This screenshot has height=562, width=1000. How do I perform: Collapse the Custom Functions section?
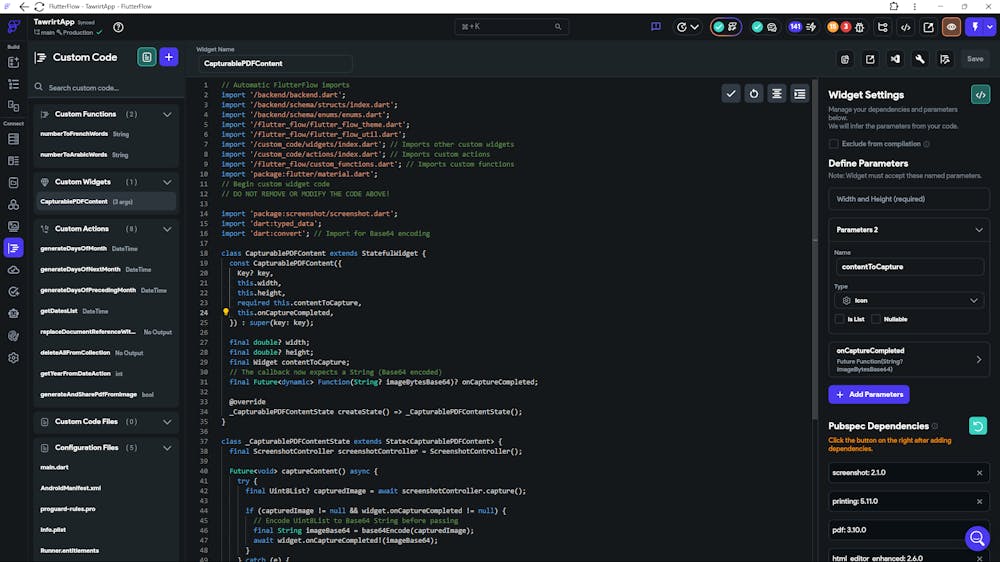coord(167,115)
